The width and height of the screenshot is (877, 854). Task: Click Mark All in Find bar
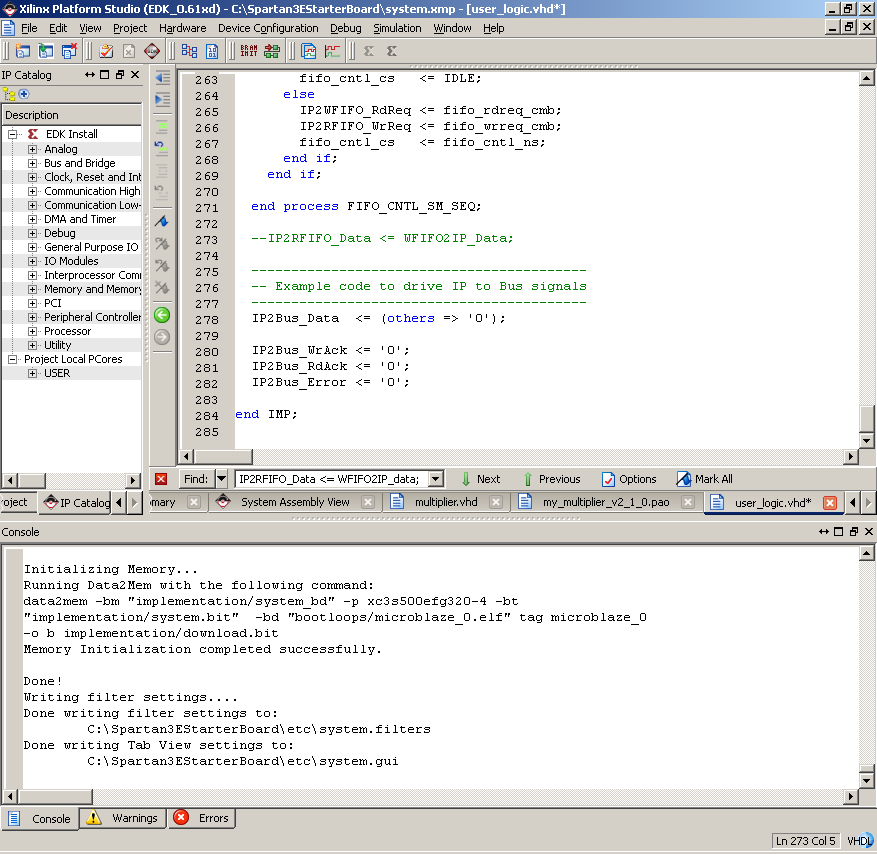pyautogui.click(x=705, y=479)
